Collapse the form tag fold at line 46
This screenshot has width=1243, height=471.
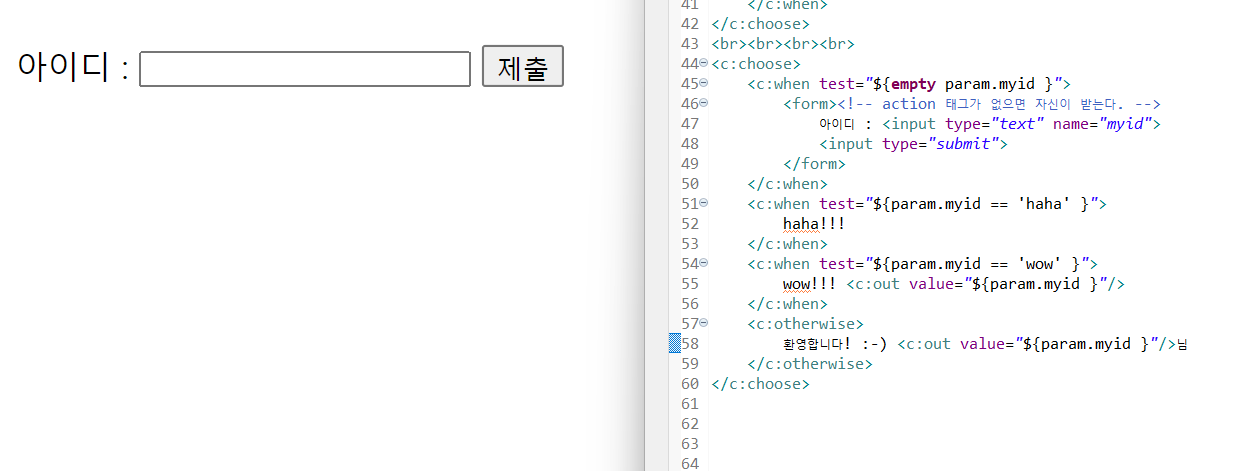tap(704, 103)
